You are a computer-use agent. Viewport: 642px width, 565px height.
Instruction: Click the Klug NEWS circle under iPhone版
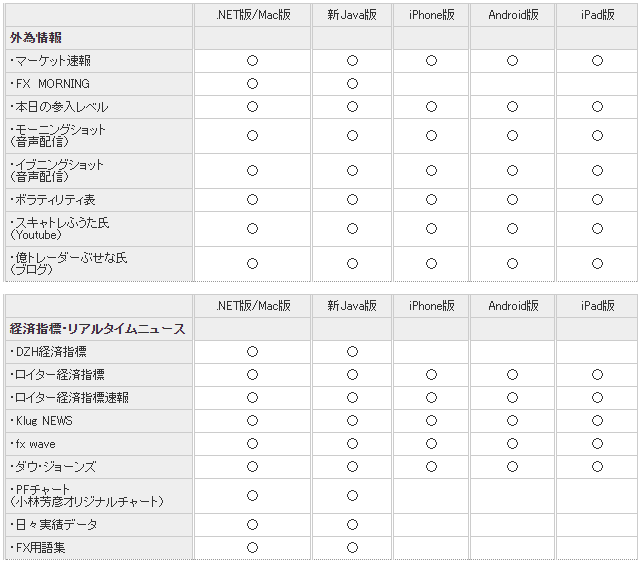[x=431, y=421]
